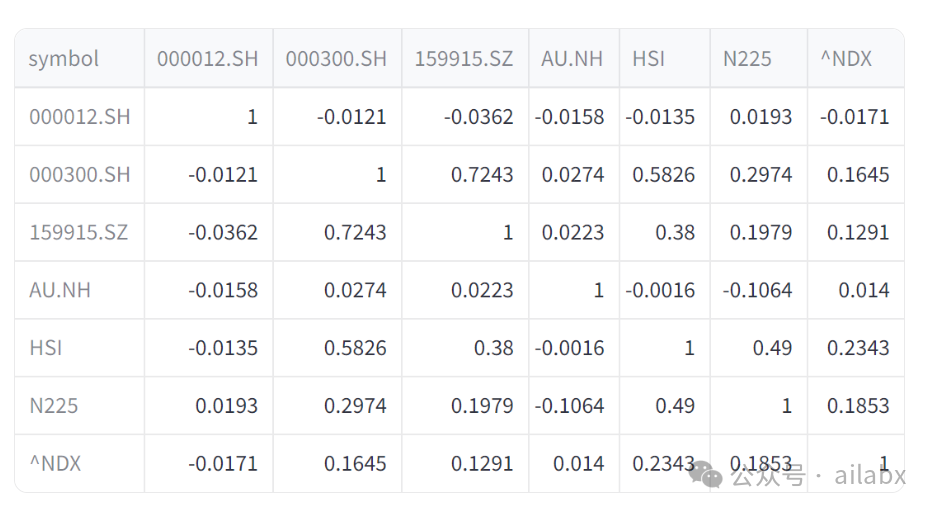Select 0.1853 in the N225 row
The height and width of the screenshot is (512, 935).
point(858,406)
